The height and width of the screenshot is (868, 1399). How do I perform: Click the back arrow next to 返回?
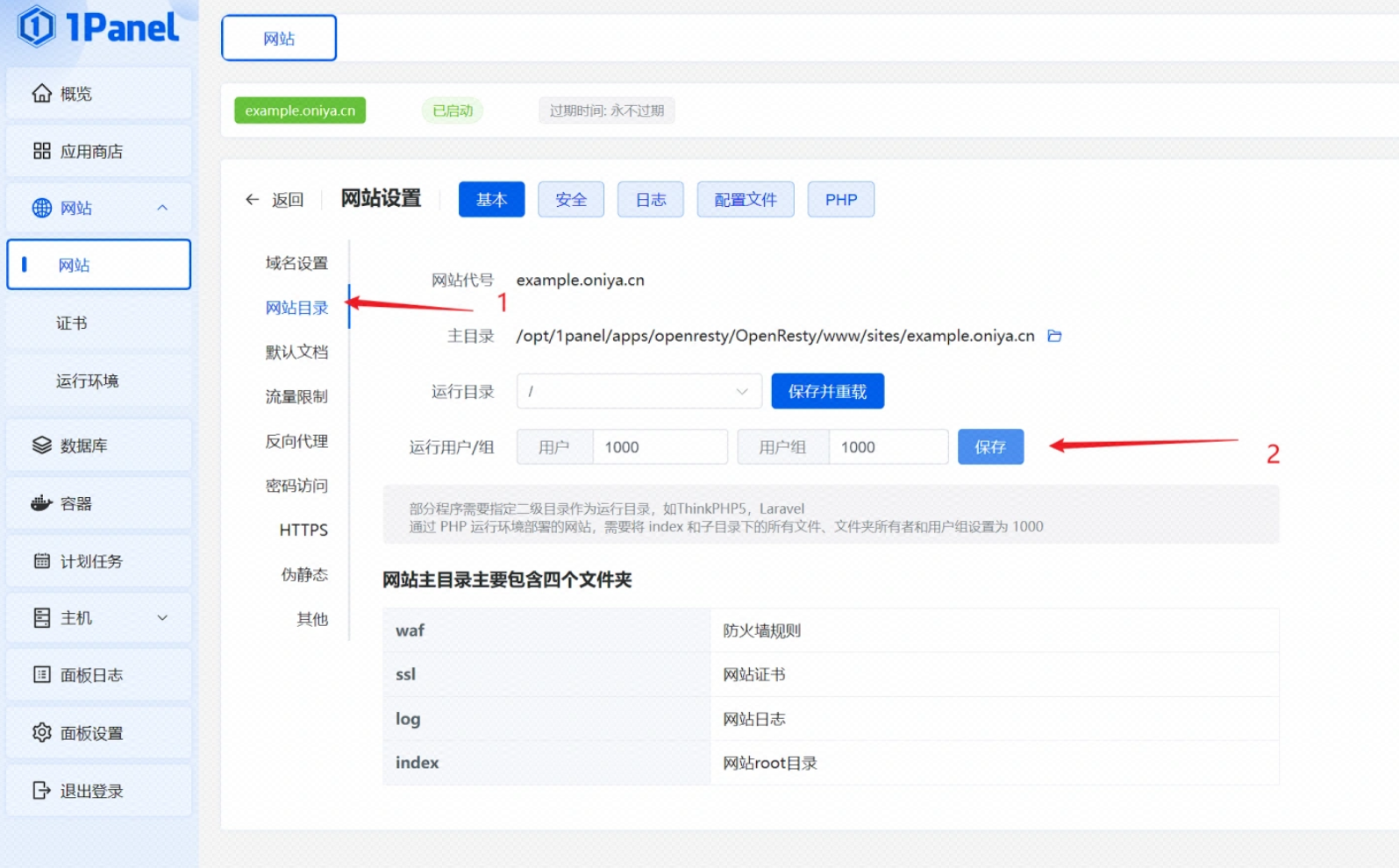(x=253, y=200)
